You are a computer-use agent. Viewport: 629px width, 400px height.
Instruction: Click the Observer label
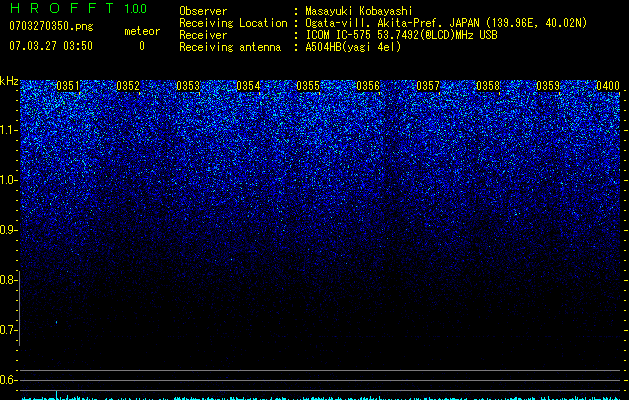(203, 11)
